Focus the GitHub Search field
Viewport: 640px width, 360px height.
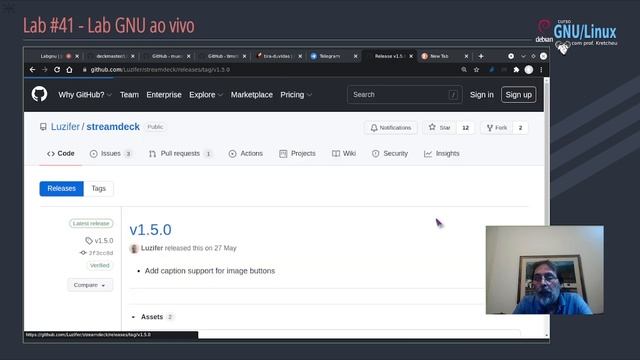tap(404, 95)
